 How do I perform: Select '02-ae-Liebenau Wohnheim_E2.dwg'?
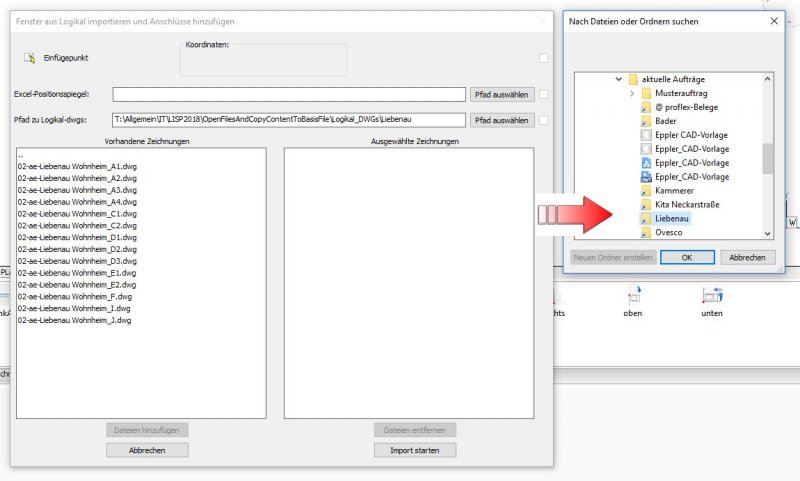coord(78,285)
